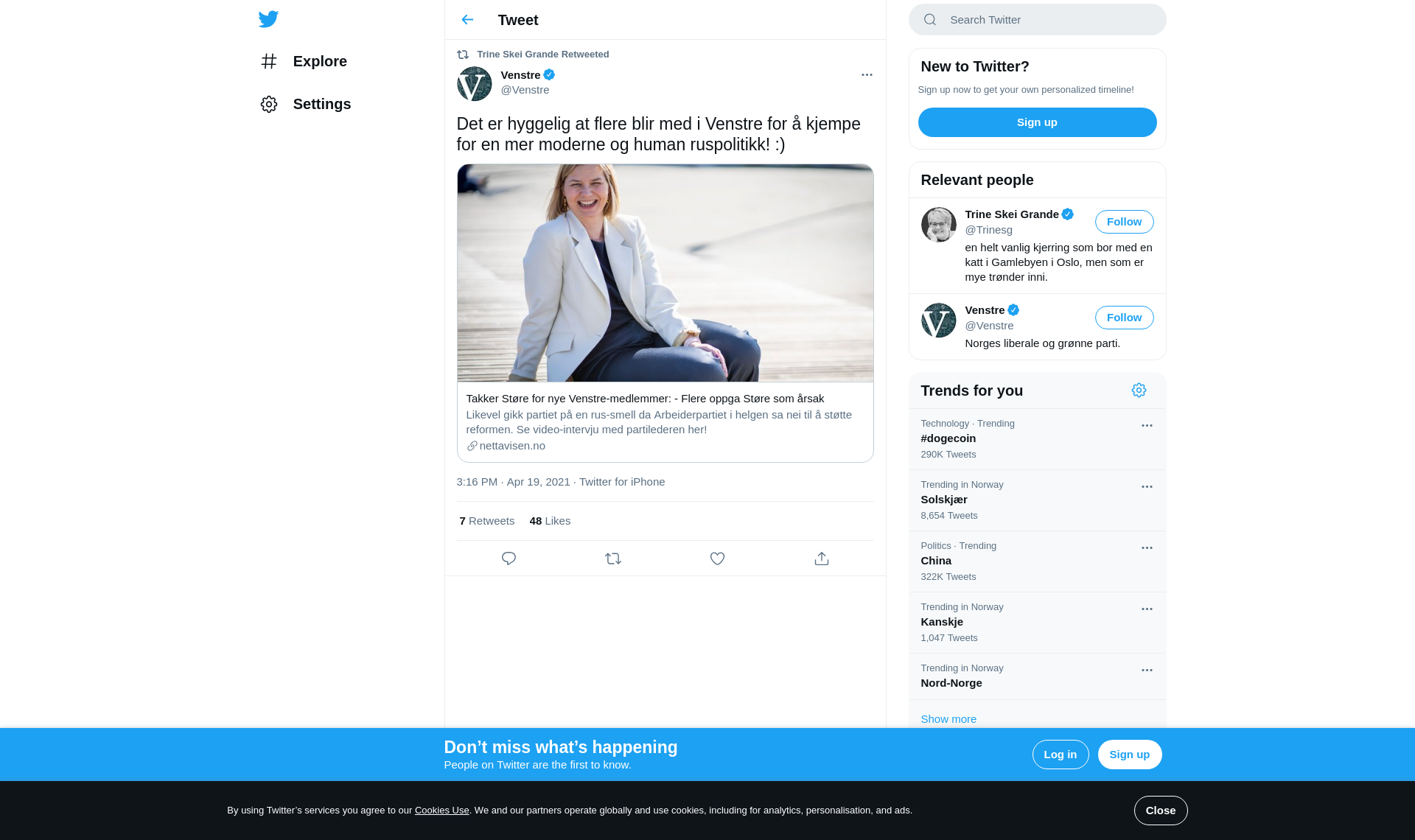The width and height of the screenshot is (1415, 840).
Task: Click @Venstre handle in Relevant people
Action: point(989,326)
